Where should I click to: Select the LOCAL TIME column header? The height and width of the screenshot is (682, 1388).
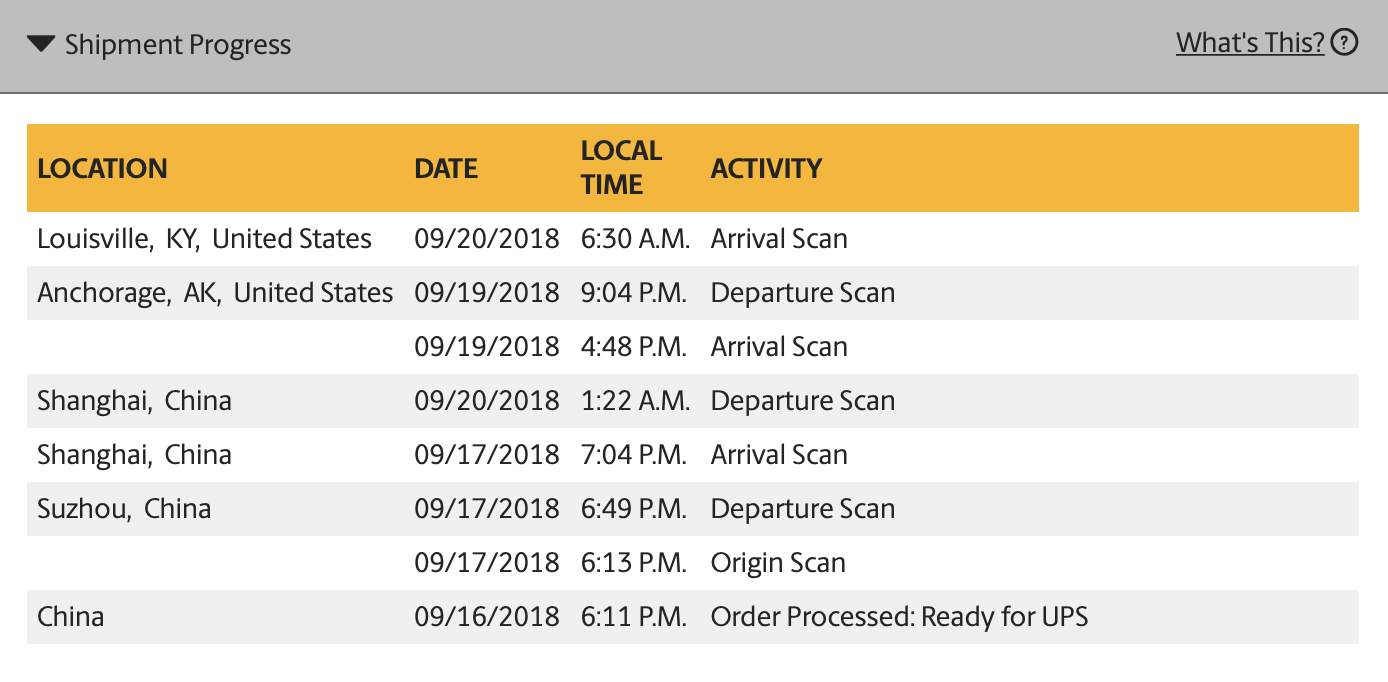click(x=621, y=167)
